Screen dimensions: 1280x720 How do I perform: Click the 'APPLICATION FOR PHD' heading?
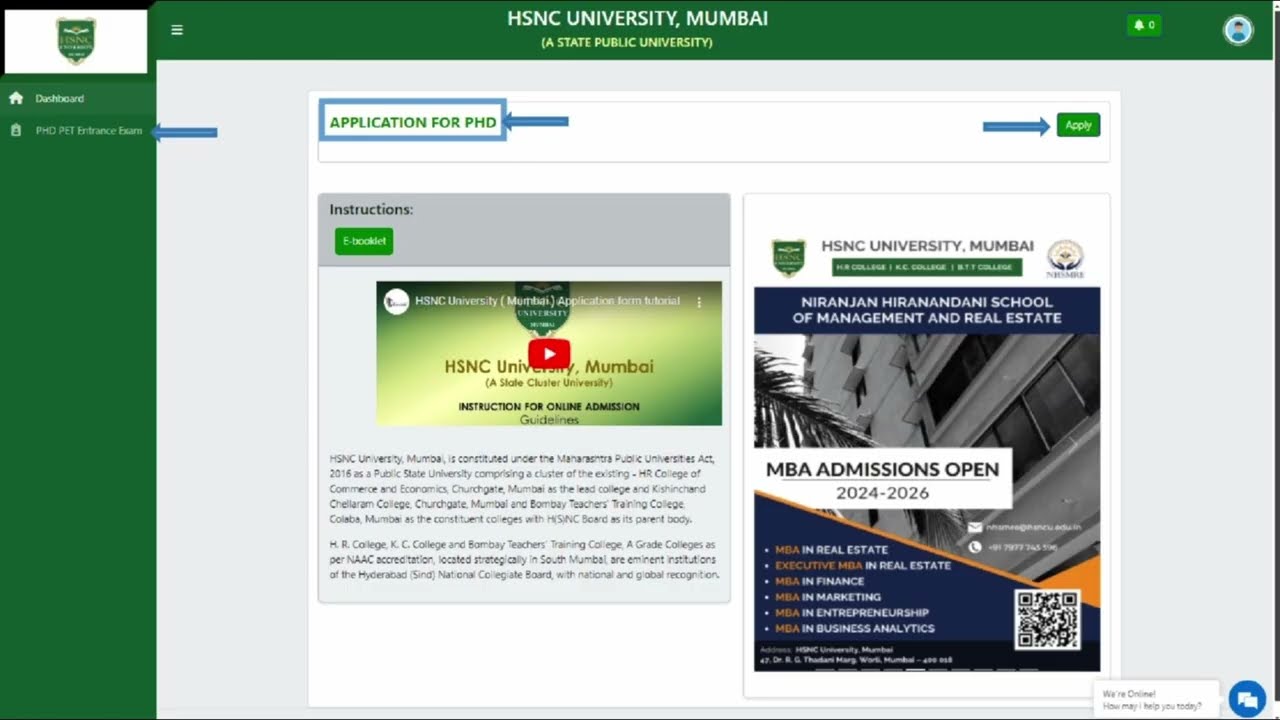pos(413,122)
